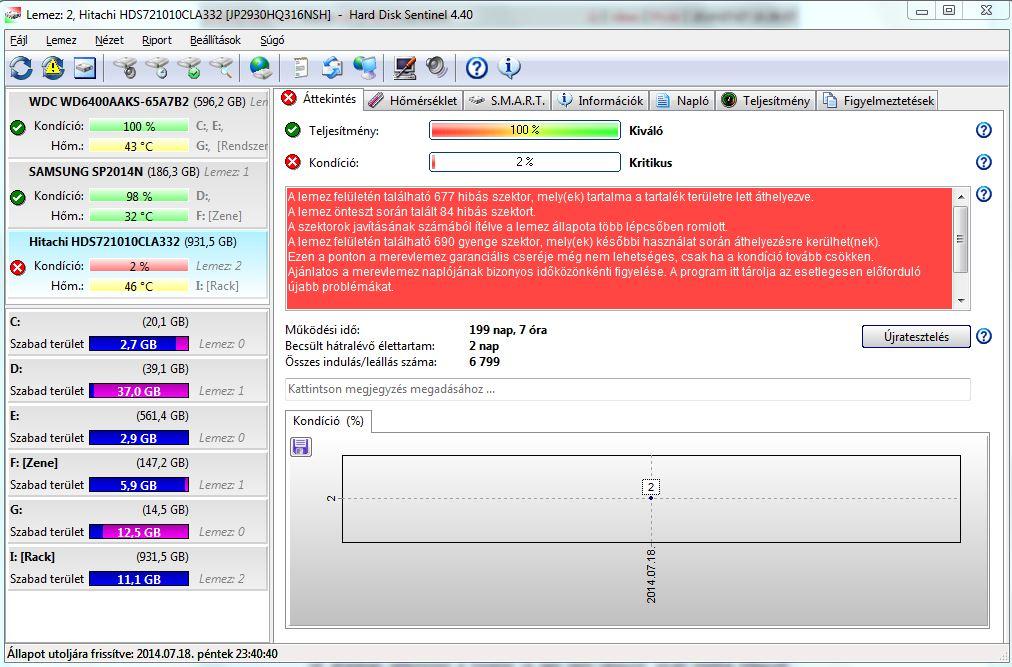
Task: Switch to the Napló tab
Action: (x=683, y=101)
